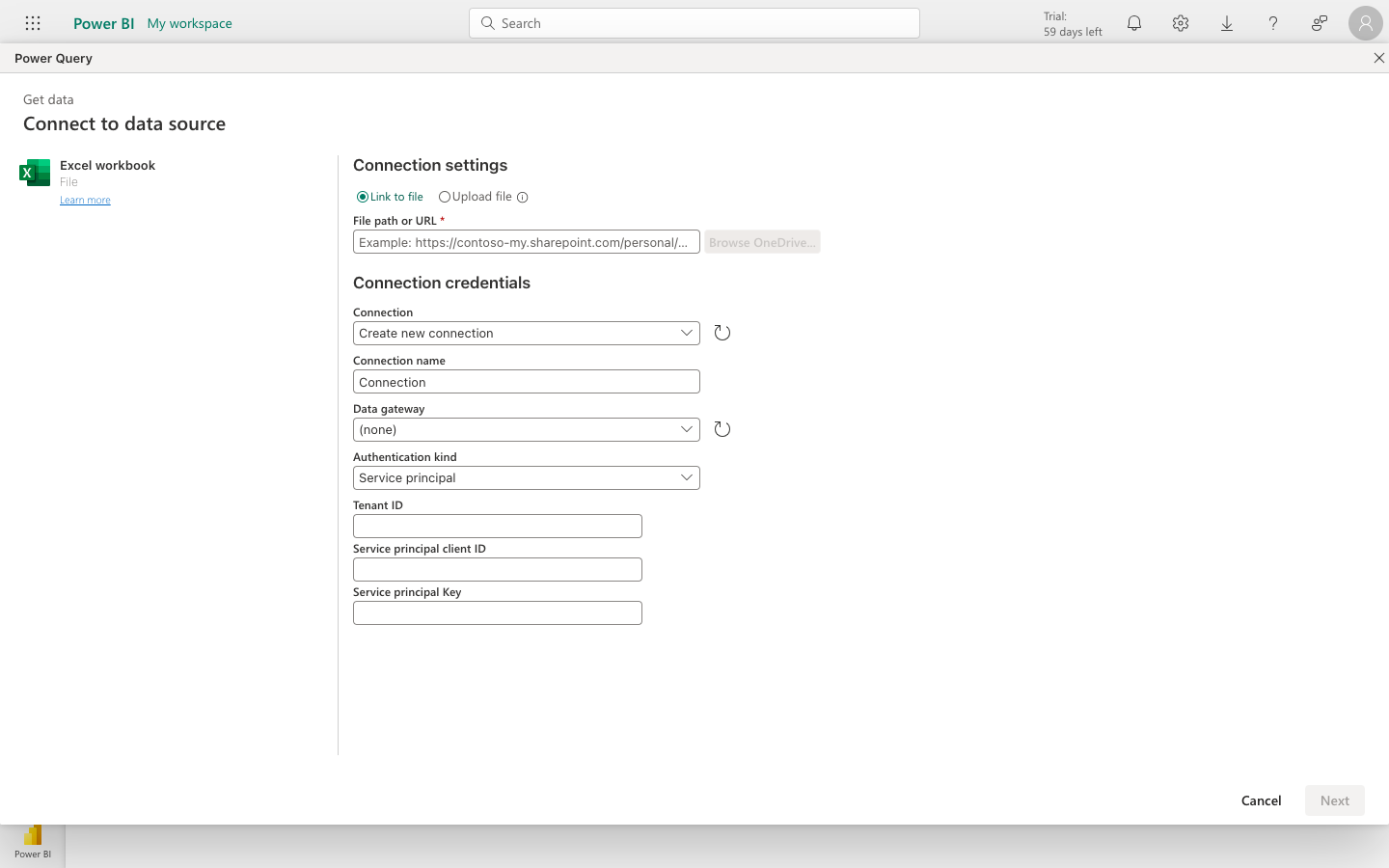Go to My workspace

pyautogui.click(x=190, y=23)
